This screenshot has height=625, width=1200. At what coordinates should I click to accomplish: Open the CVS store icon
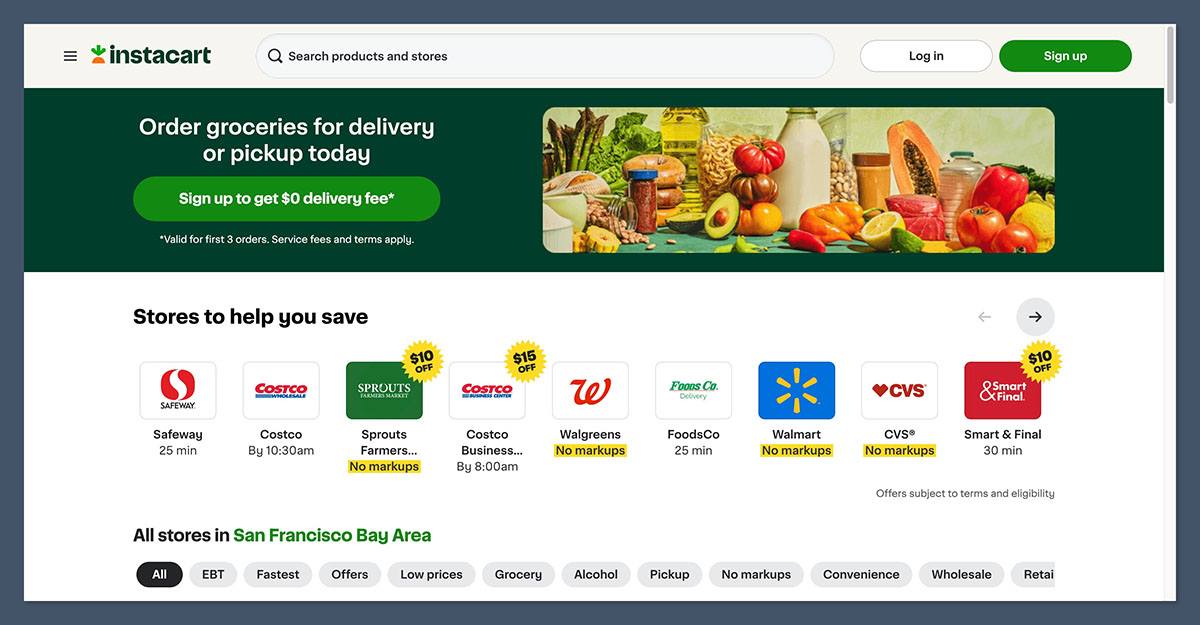coord(899,390)
